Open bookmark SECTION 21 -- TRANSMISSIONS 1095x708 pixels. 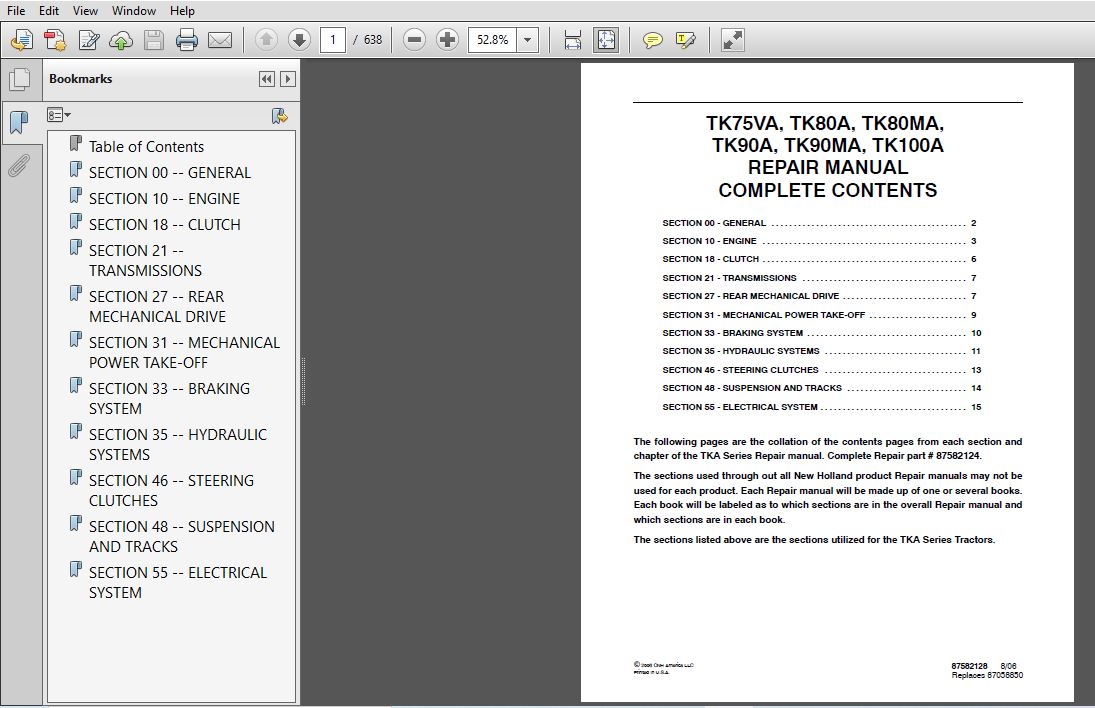click(x=145, y=260)
